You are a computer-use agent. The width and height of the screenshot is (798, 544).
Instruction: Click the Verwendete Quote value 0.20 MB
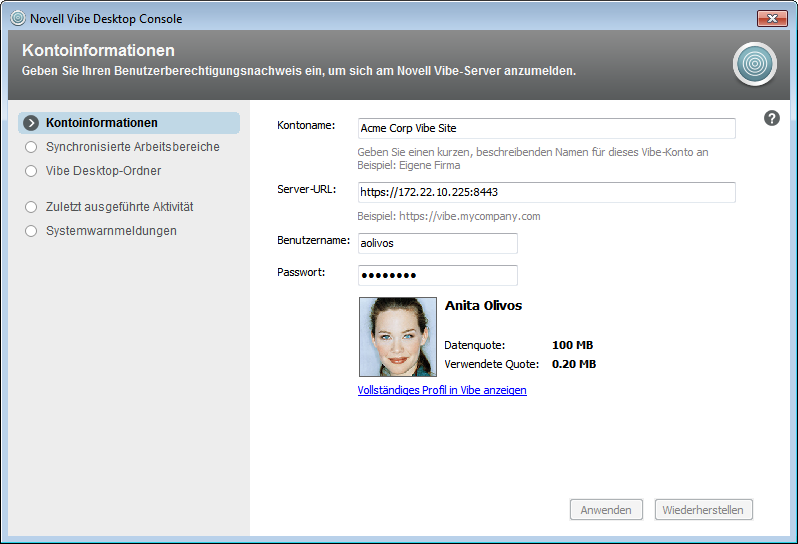574,364
